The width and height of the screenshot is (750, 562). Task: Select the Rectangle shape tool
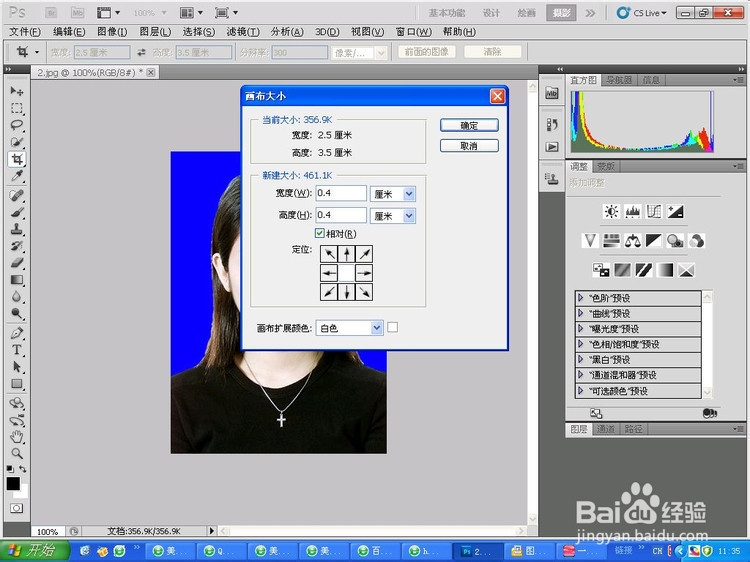pos(17,384)
